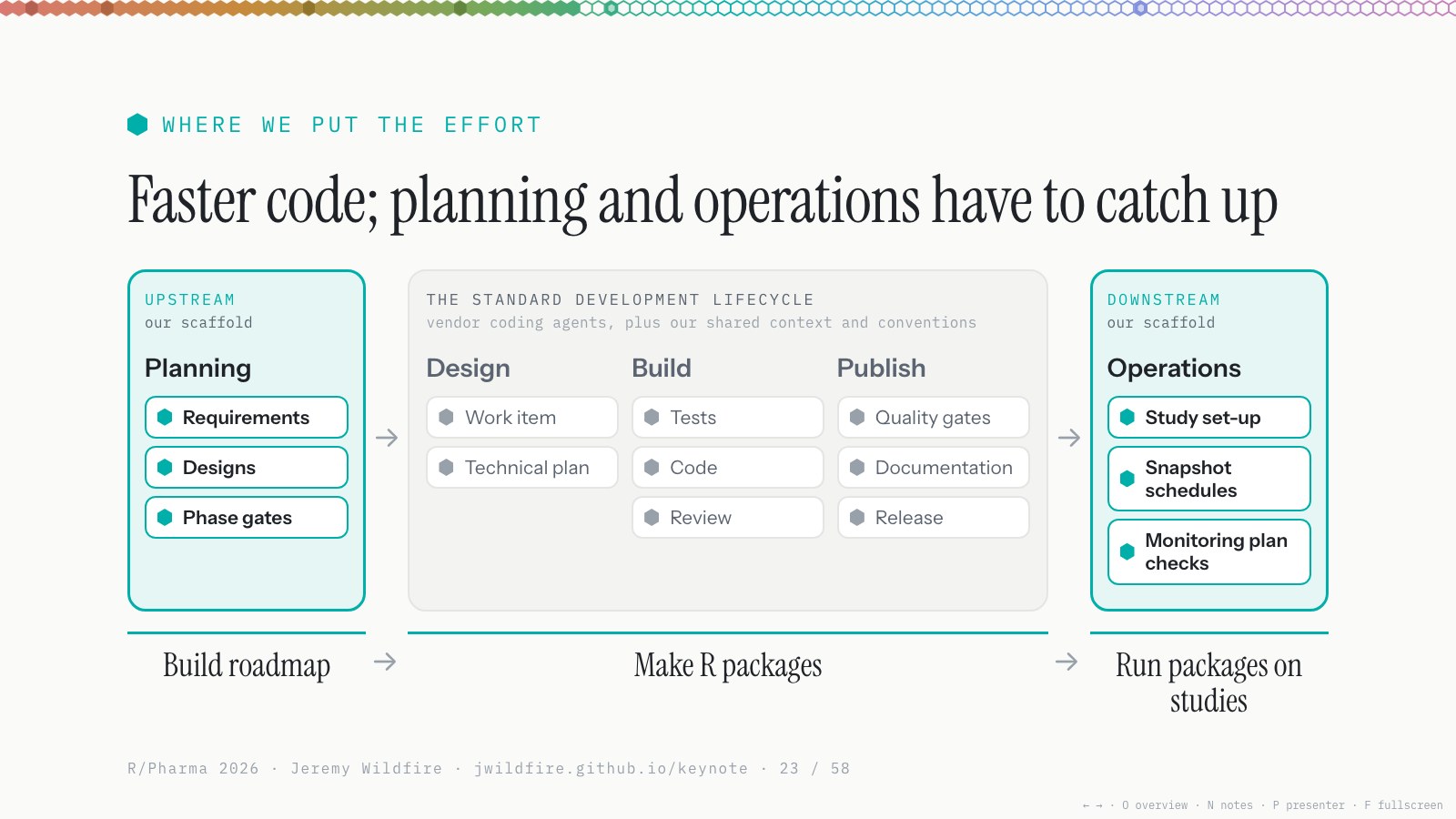
Task: Click the N notes shortcut hint
Action: [x=1230, y=805]
